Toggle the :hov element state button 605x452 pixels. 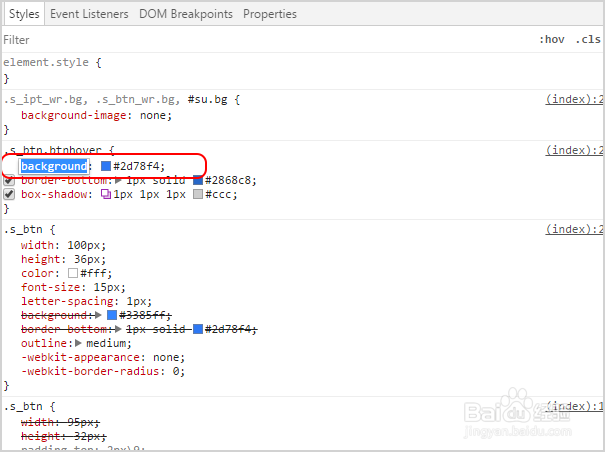(552, 40)
